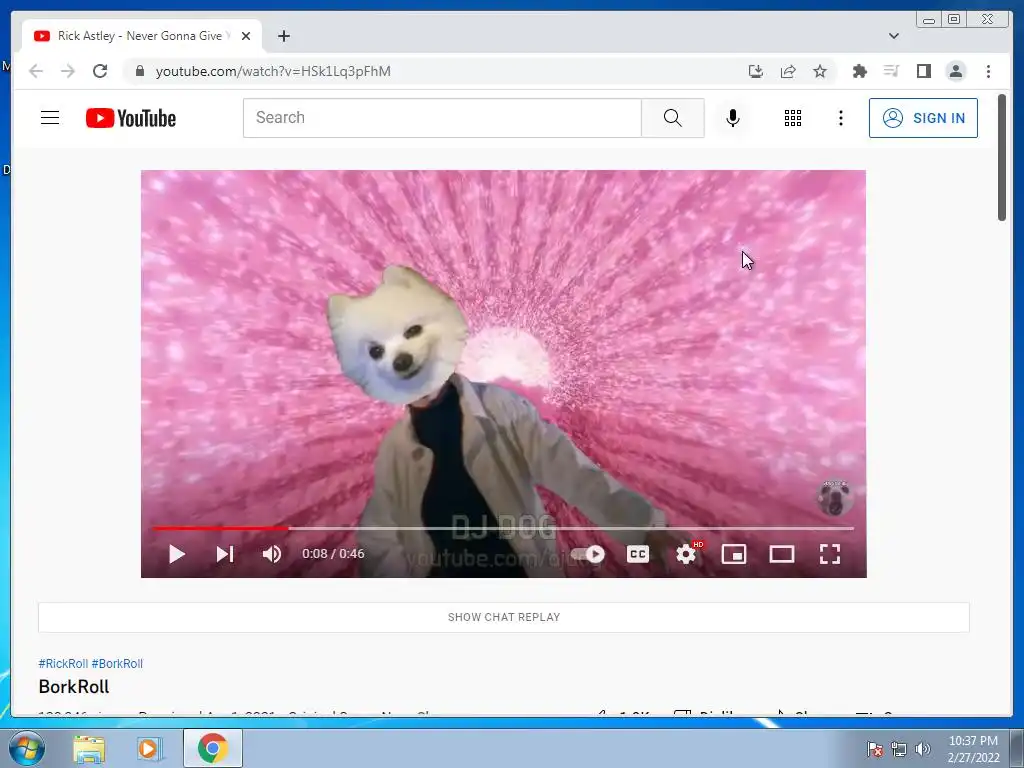
Task: Click the Chrome taskbar button
Action: [x=212, y=748]
